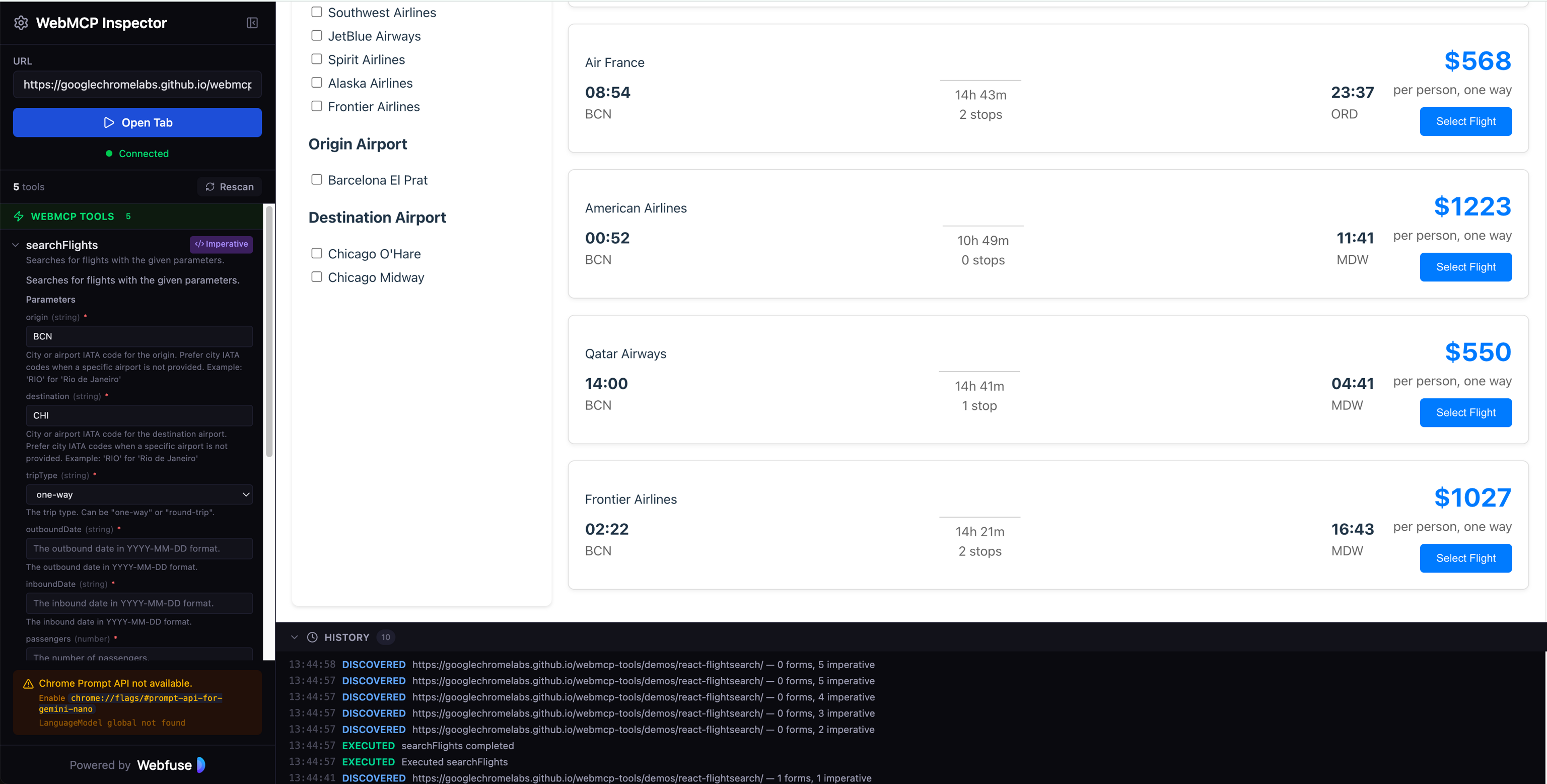Click the '0 stops' label
1547x784 pixels.
982,260
